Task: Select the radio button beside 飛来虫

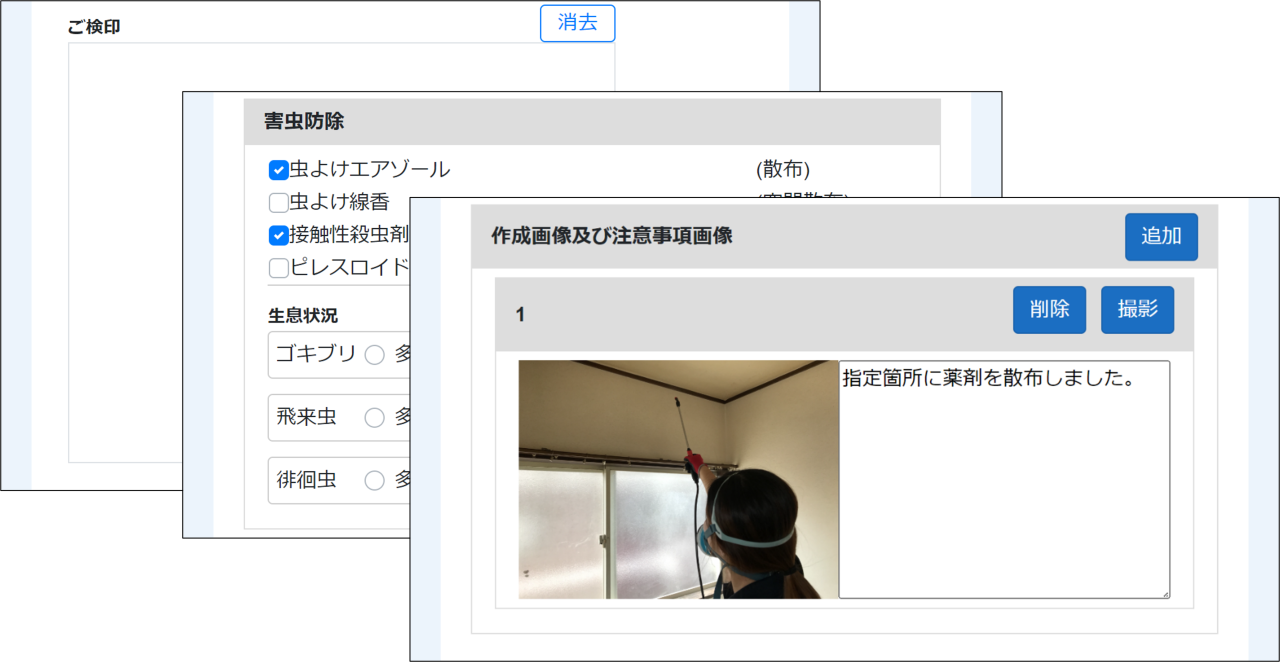Action: point(374,418)
